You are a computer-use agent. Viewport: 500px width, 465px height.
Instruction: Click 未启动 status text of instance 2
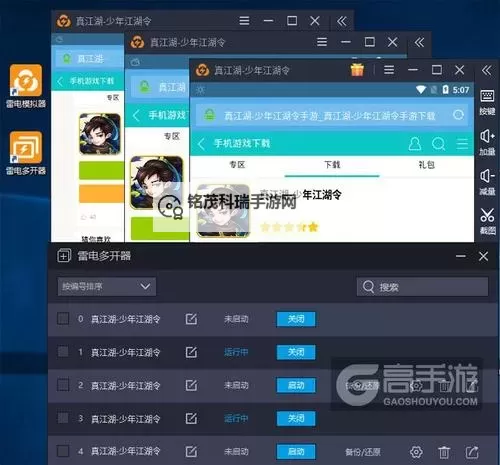click(x=236, y=385)
